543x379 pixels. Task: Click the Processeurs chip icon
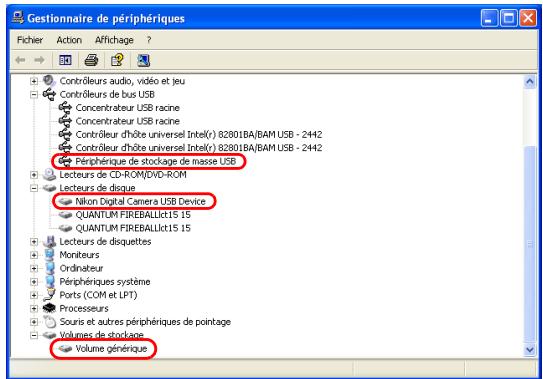[49, 308]
